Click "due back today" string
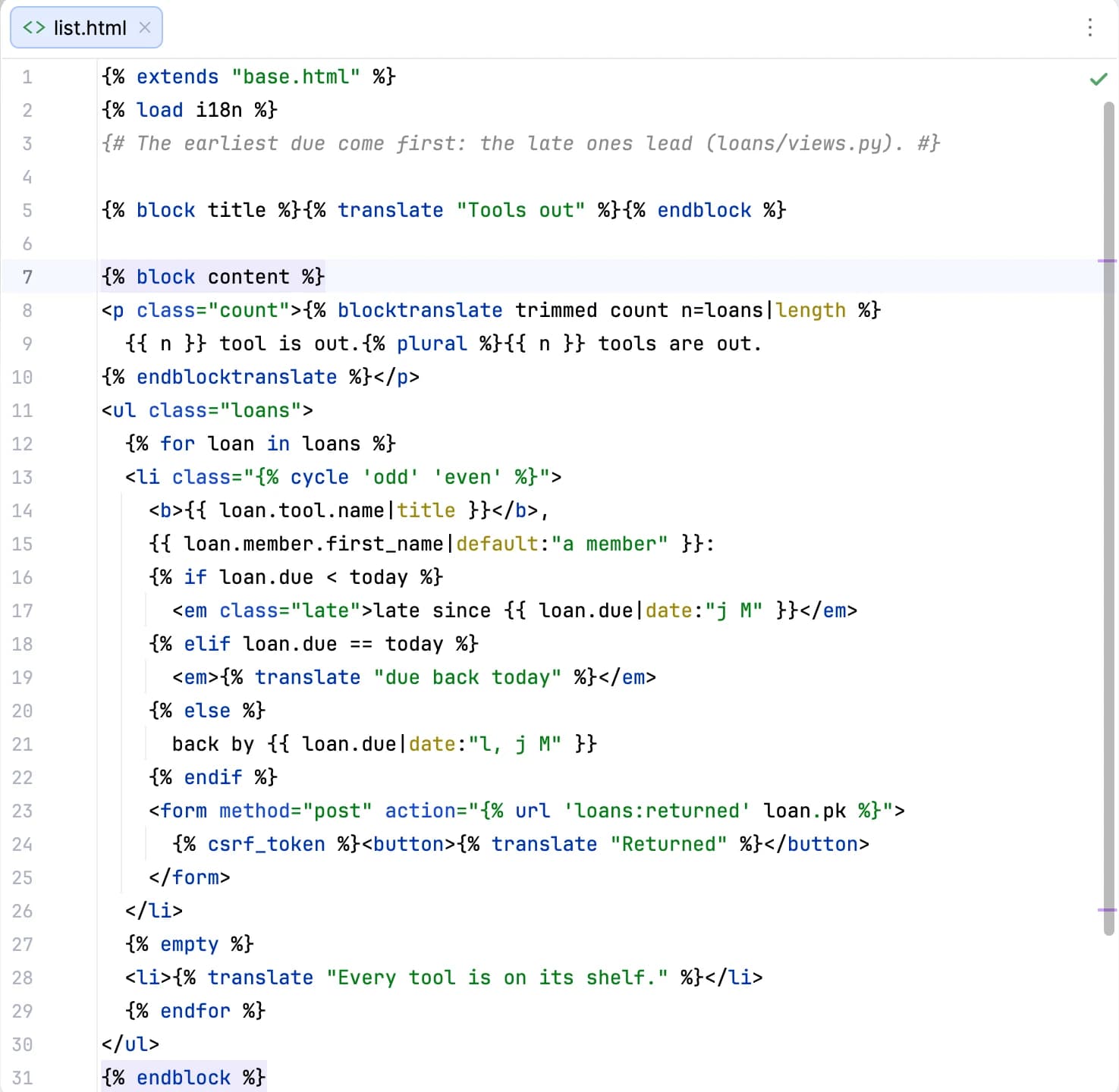1119x1092 pixels. 467,677
